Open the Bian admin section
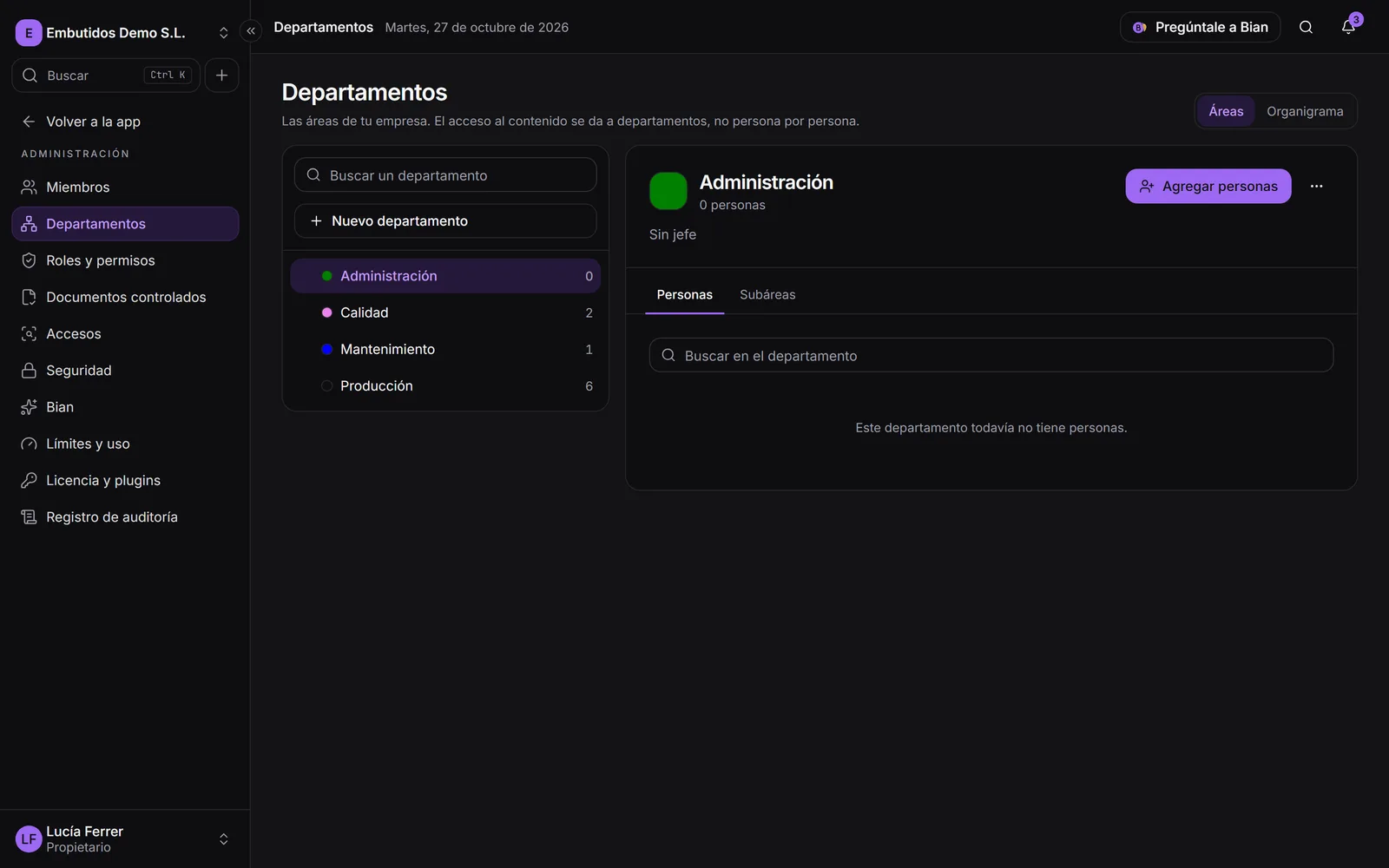The height and width of the screenshot is (868, 1389). point(125,407)
